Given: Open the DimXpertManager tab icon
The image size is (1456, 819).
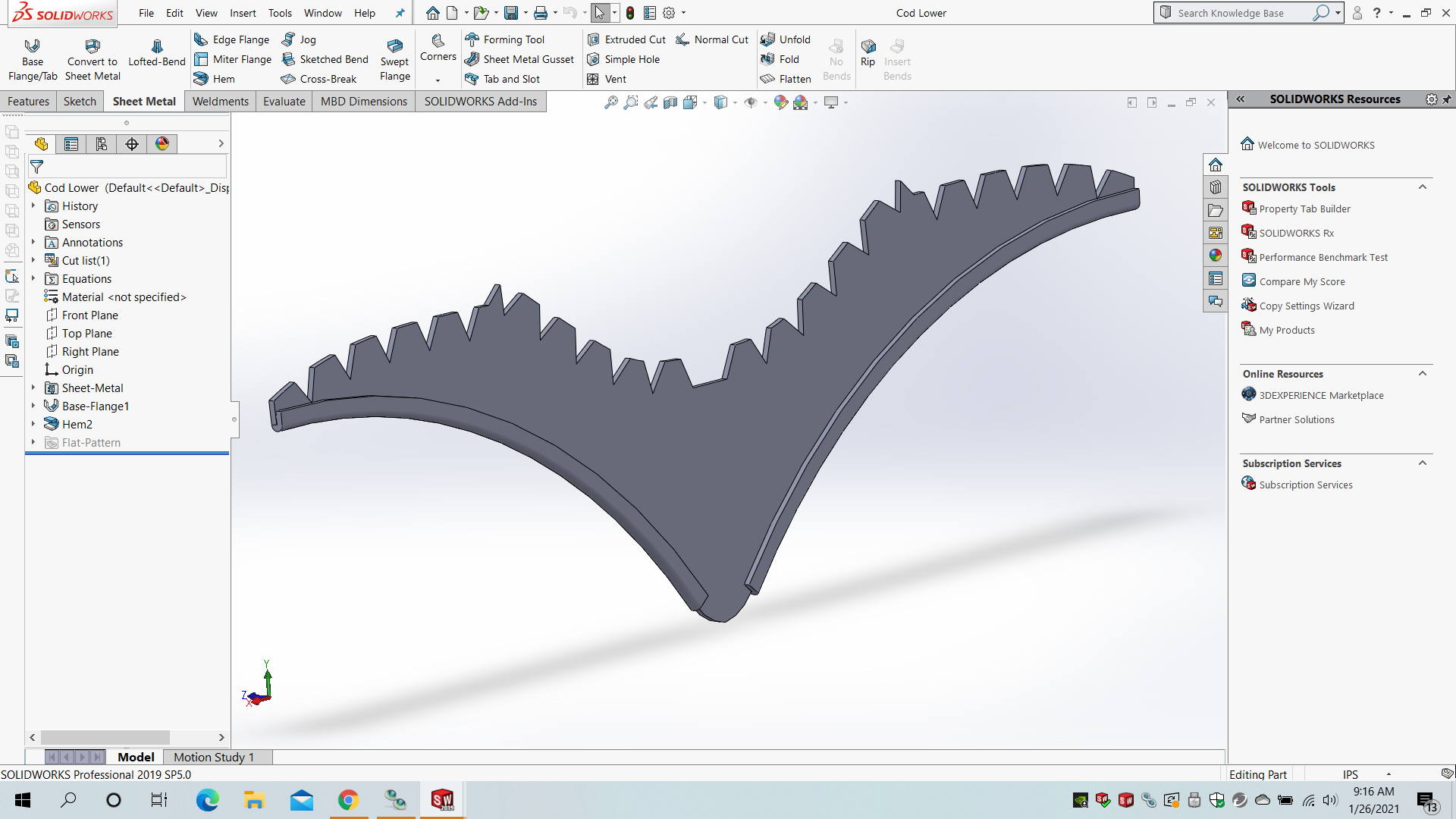Looking at the screenshot, I should [132, 144].
